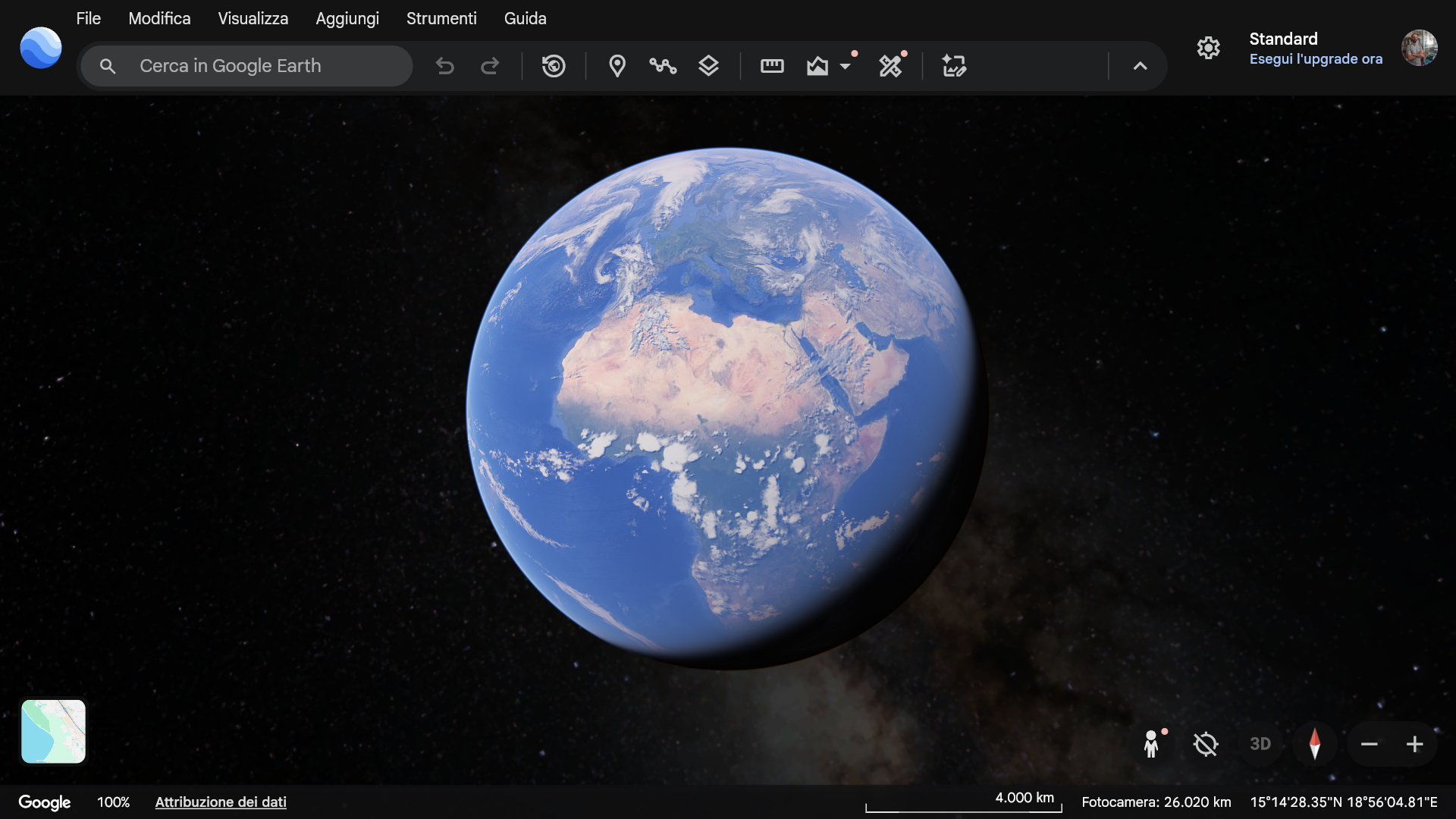Screen dimensions: 1456x819
Task: Click the 100% loading indicator
Action: [114, 802]
